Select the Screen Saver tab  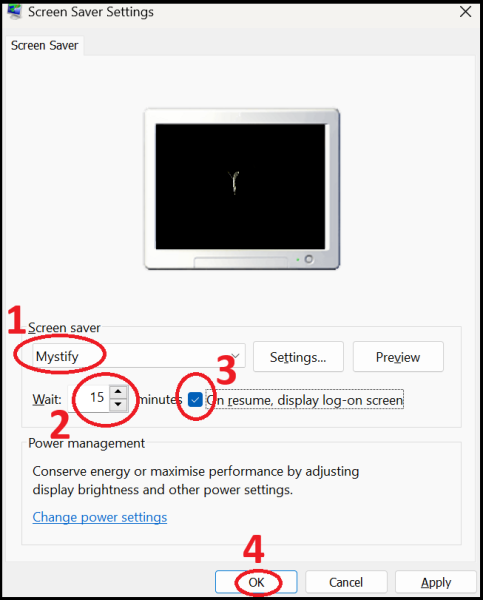click(x=44, y=46)
